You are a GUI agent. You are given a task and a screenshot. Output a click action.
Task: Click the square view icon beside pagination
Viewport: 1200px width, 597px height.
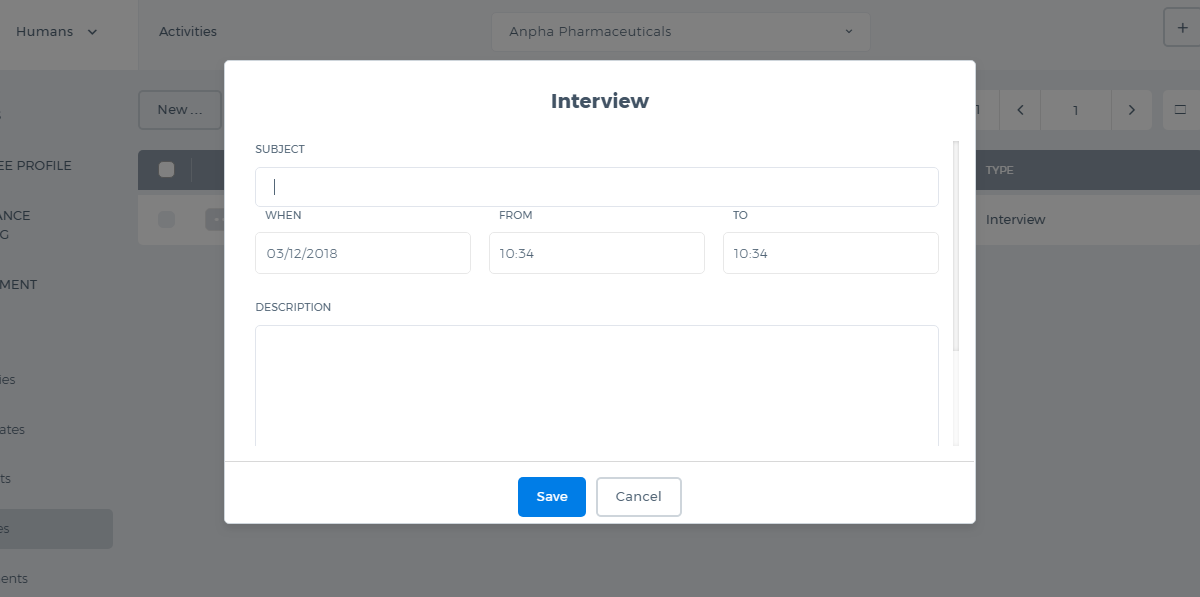coord(1180,110)
